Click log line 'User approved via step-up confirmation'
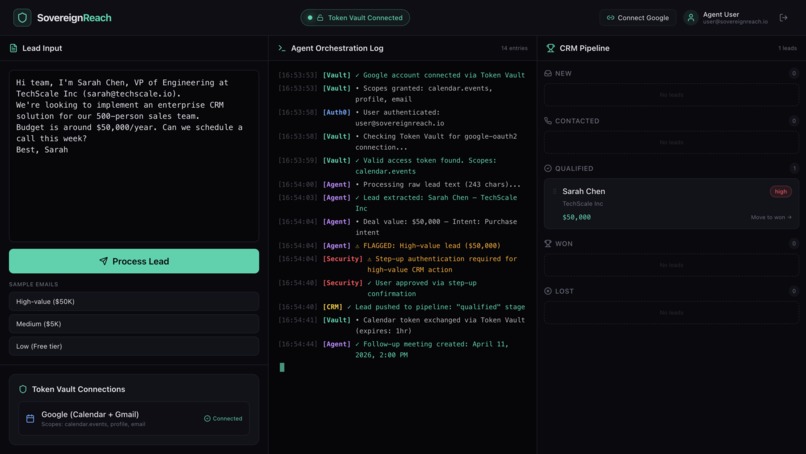806x454 pixels. coord(401,288)
